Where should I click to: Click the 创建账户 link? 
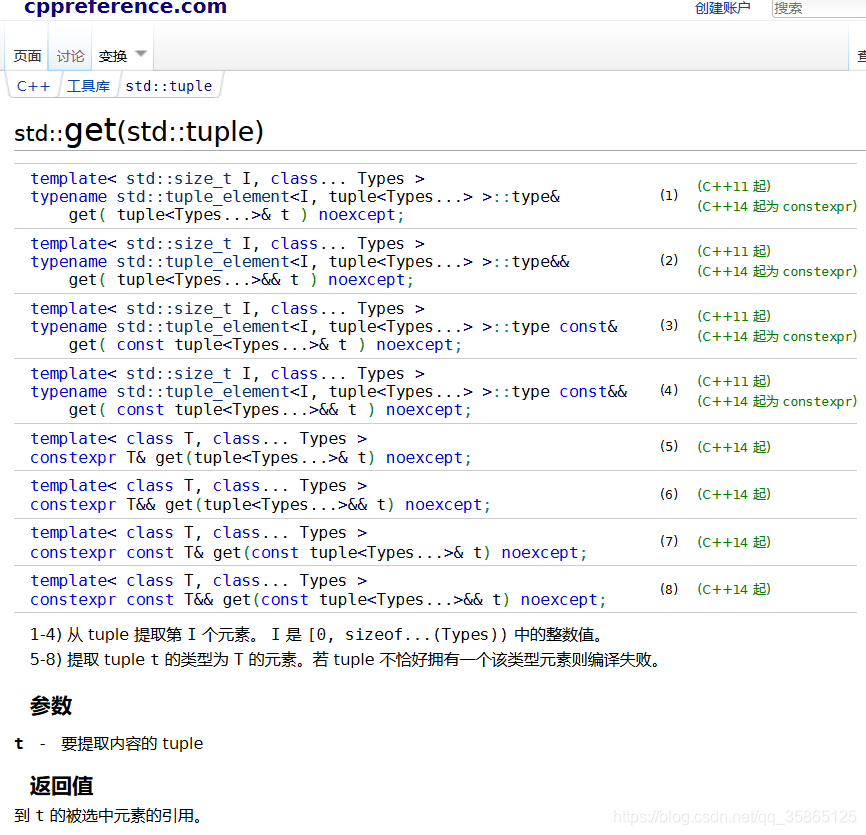(x=722, y=8)
